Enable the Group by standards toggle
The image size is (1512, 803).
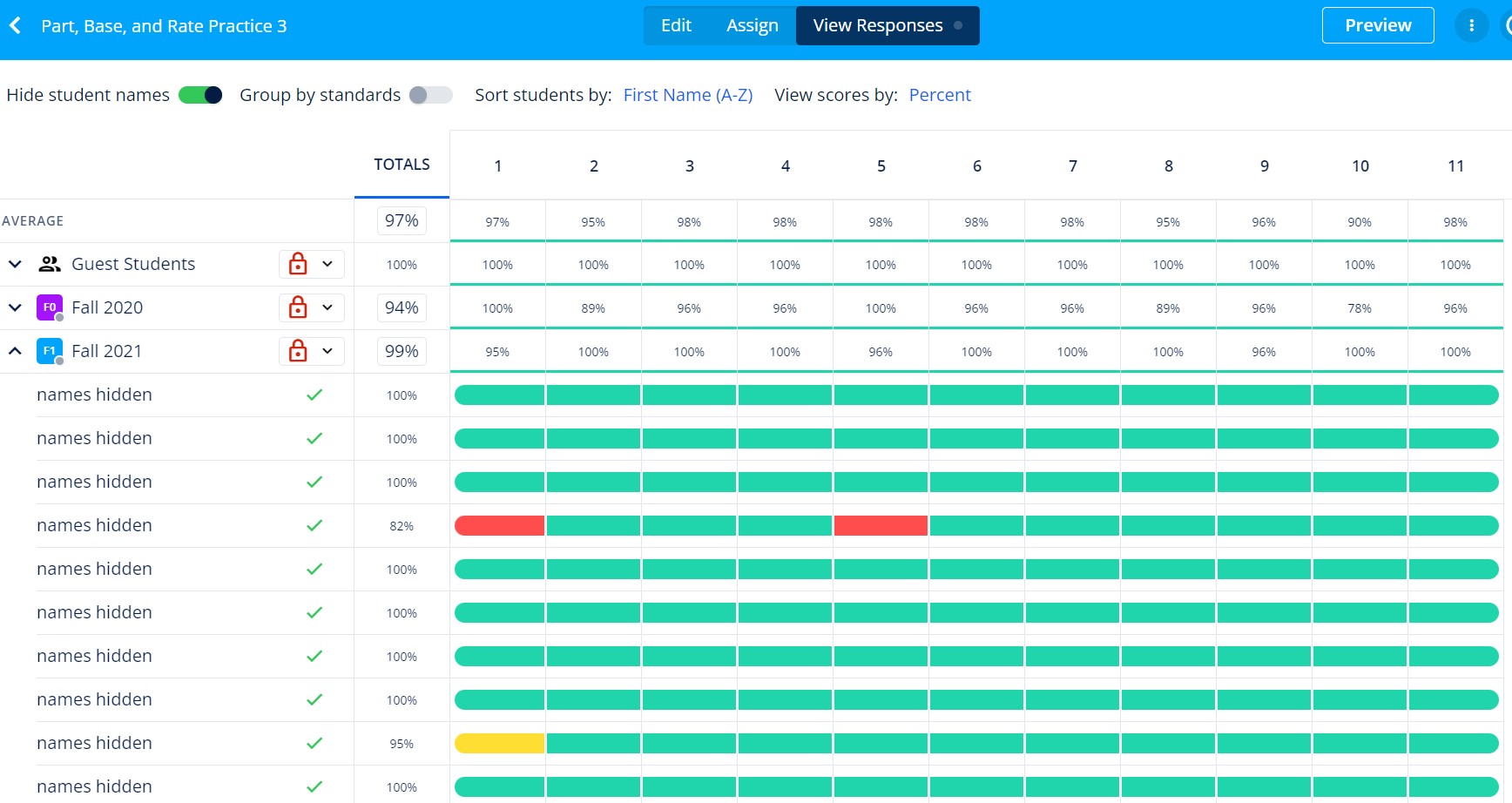point(430,95)
